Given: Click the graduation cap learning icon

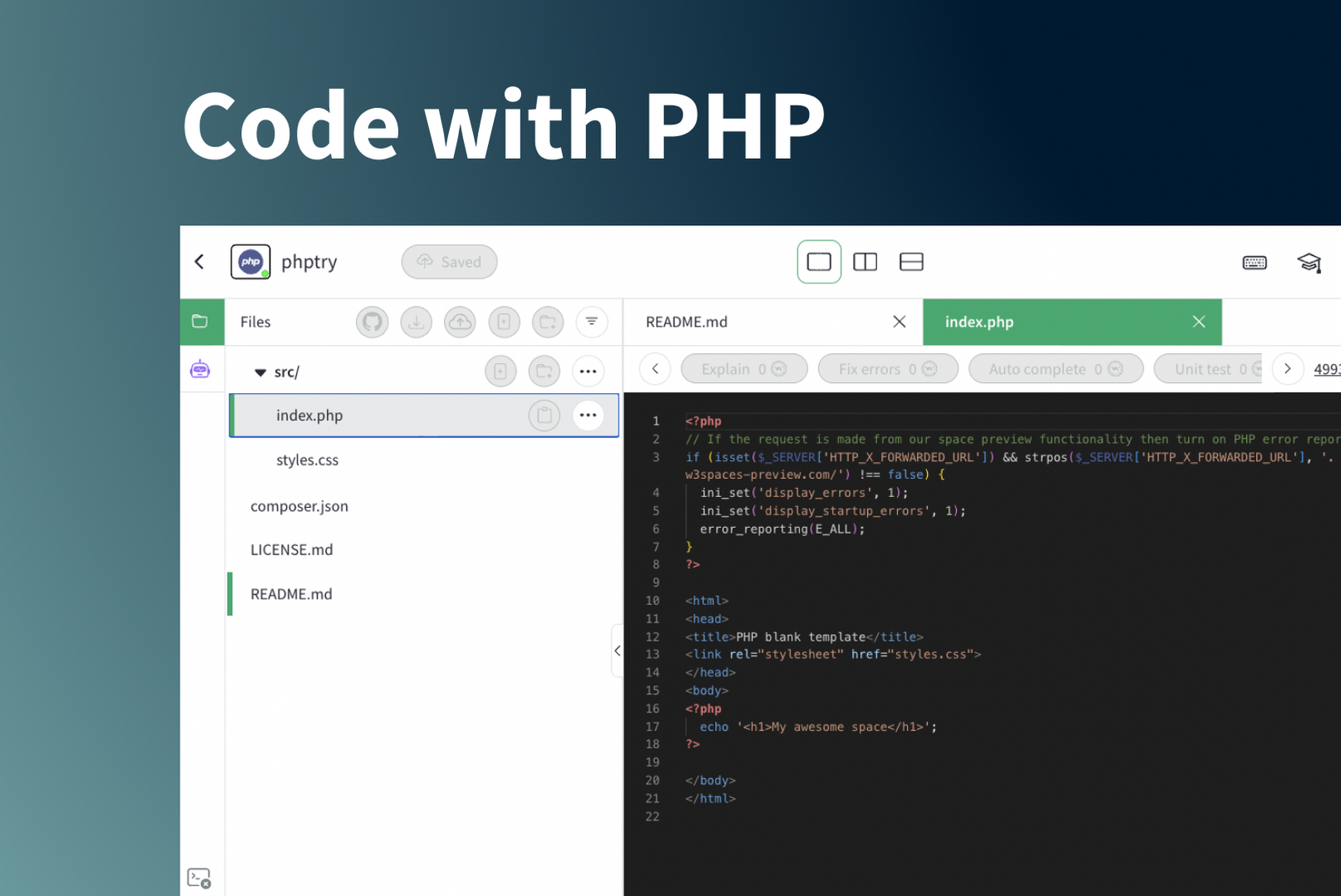Looking at the screenshot, I should pos(1310,262).
